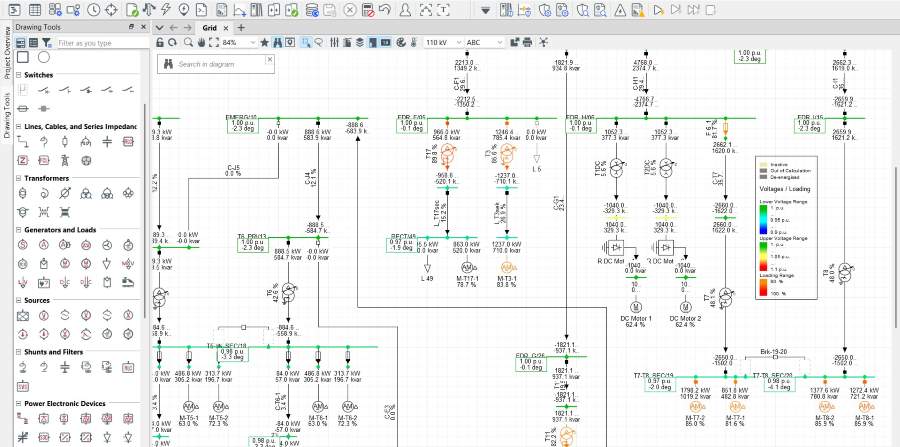Add a new diagram tab with plus button
The image size is (900, 447).
point(240,27)
